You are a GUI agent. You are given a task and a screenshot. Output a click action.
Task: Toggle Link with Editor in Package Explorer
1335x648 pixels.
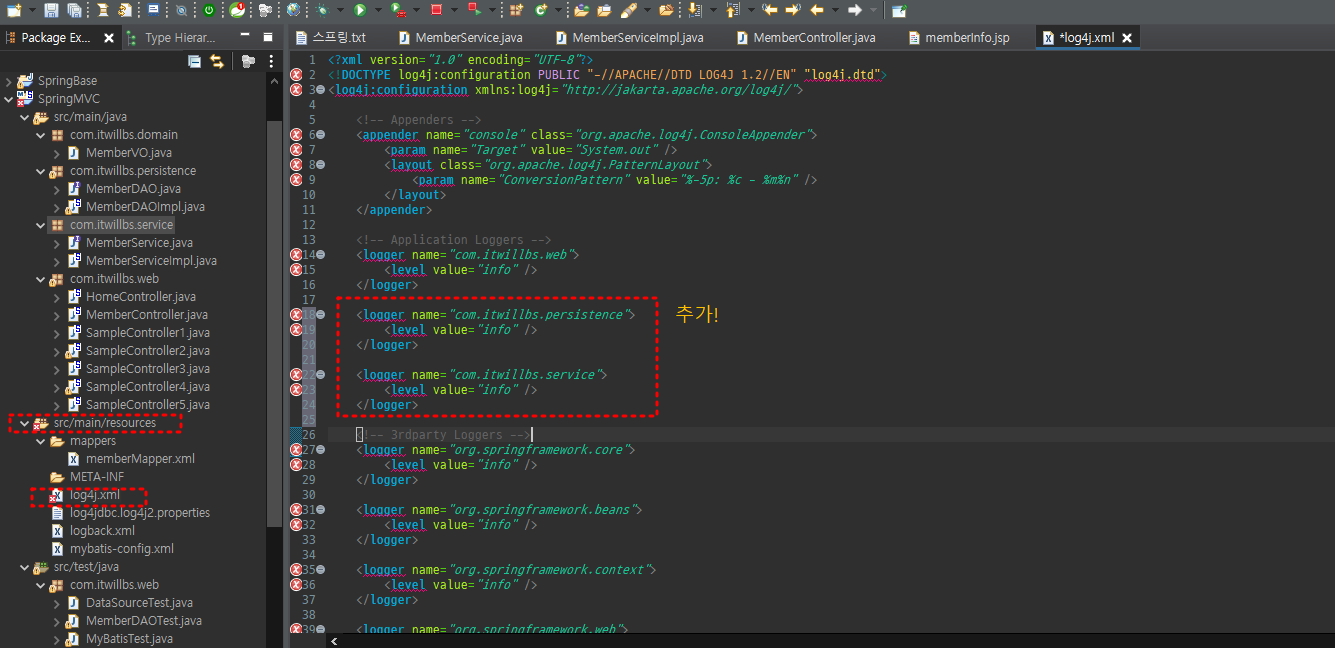(x=216, y=61)
